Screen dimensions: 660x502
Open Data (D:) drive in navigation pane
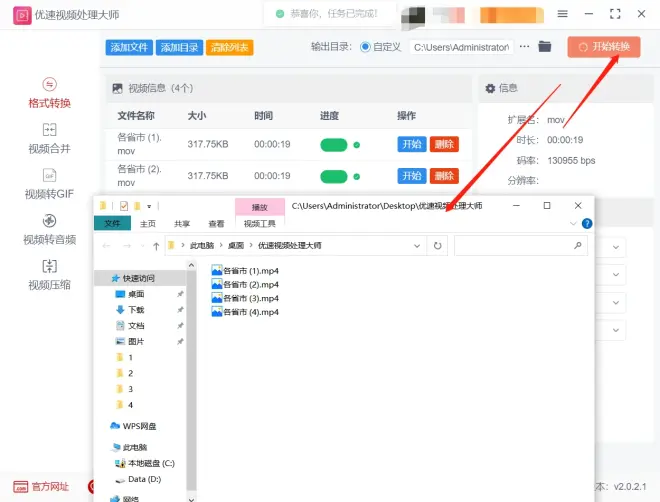point(144,479)
